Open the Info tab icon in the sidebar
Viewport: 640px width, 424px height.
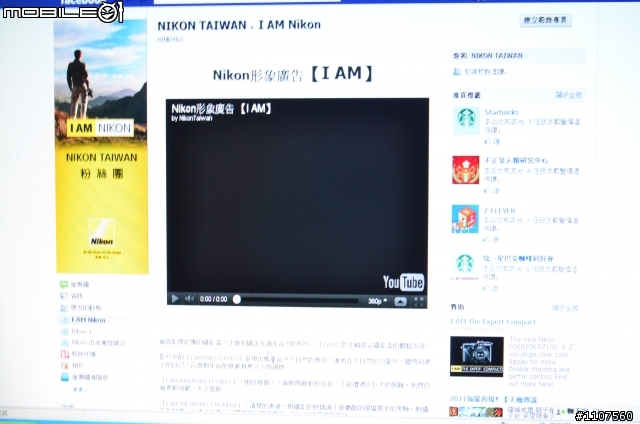(x=64, y=295)
